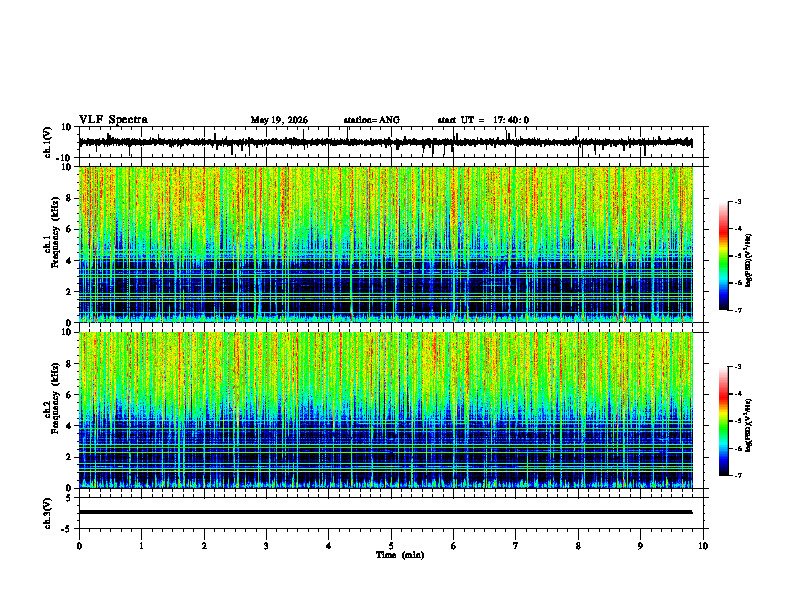The height and width of the screenshot is (612, 792).
Task: Click the May 19, 2026 date label
Action: [x=279, y=120]
